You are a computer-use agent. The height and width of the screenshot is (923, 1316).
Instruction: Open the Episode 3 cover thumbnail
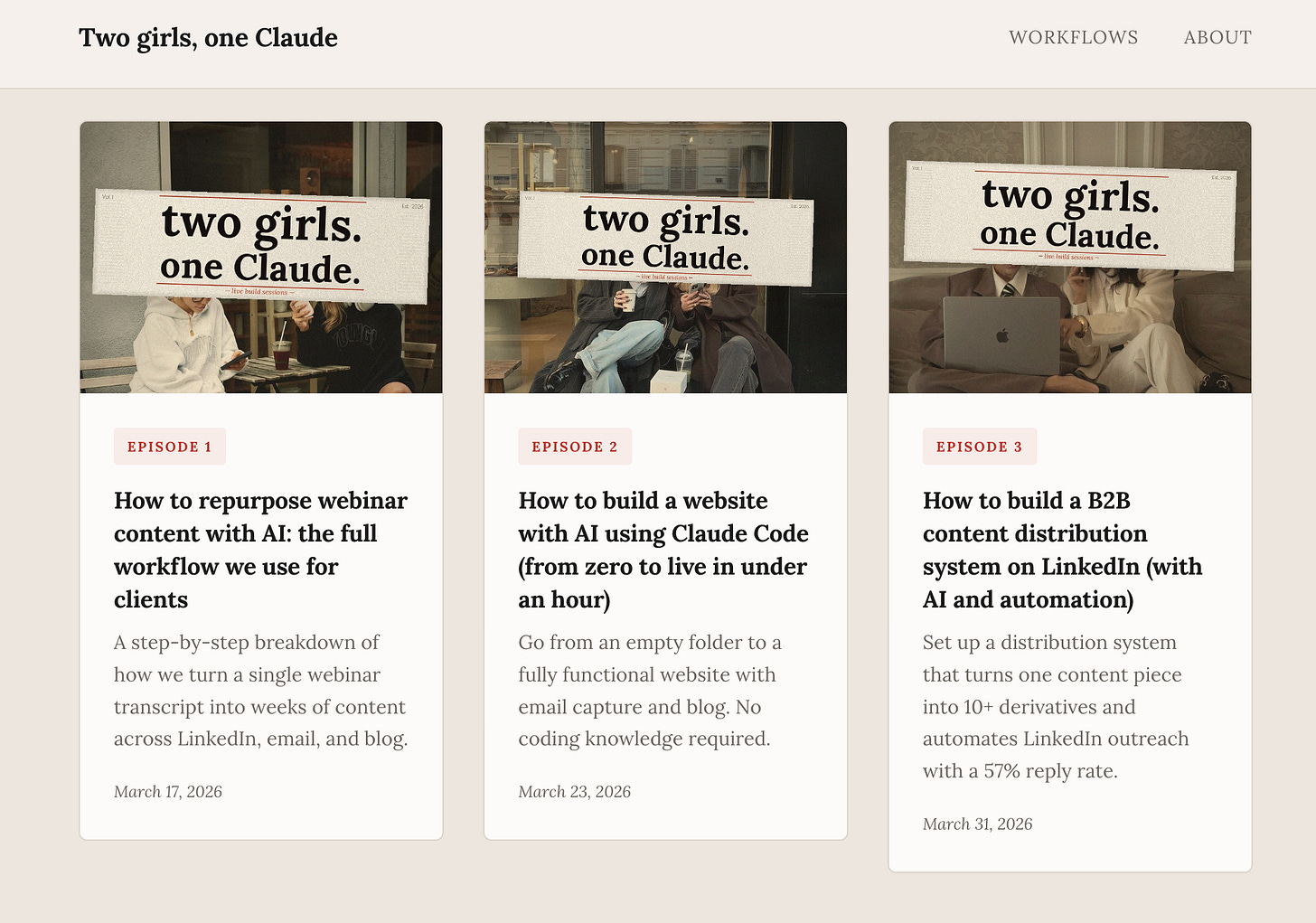coord(1070,258)
